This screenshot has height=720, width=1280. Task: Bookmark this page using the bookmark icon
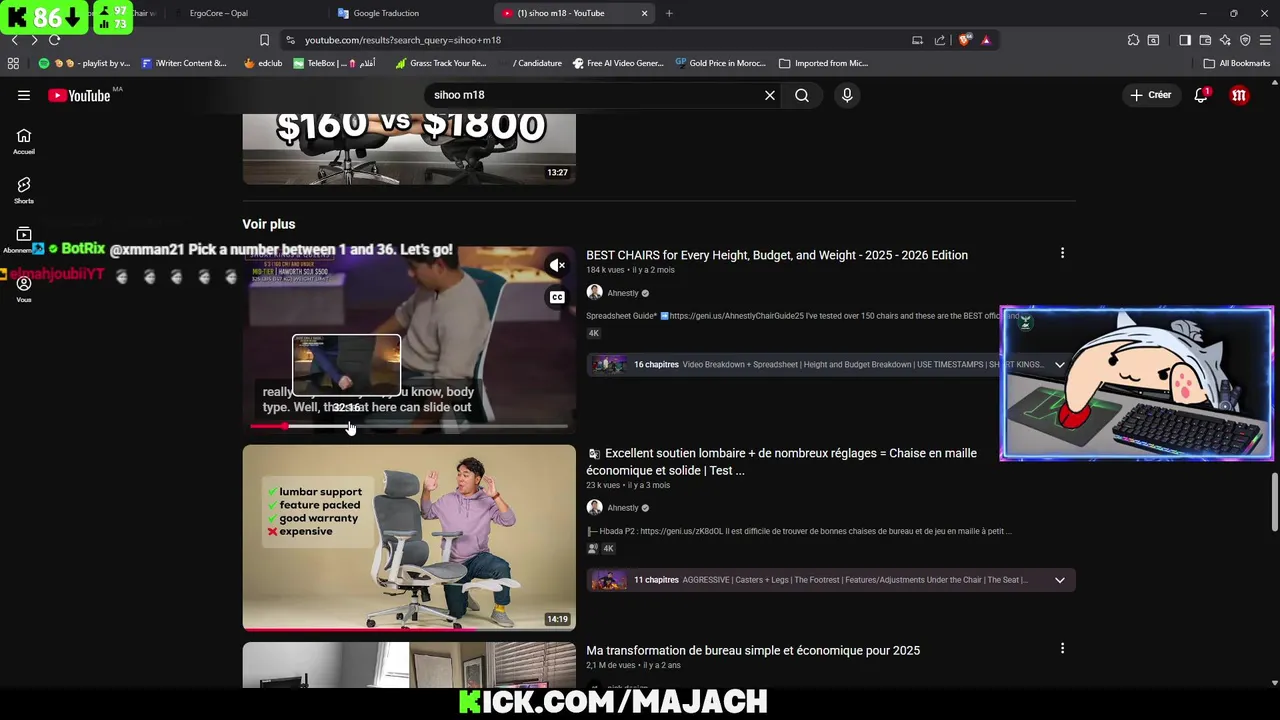pyautogui.click(x=264, y=40)
